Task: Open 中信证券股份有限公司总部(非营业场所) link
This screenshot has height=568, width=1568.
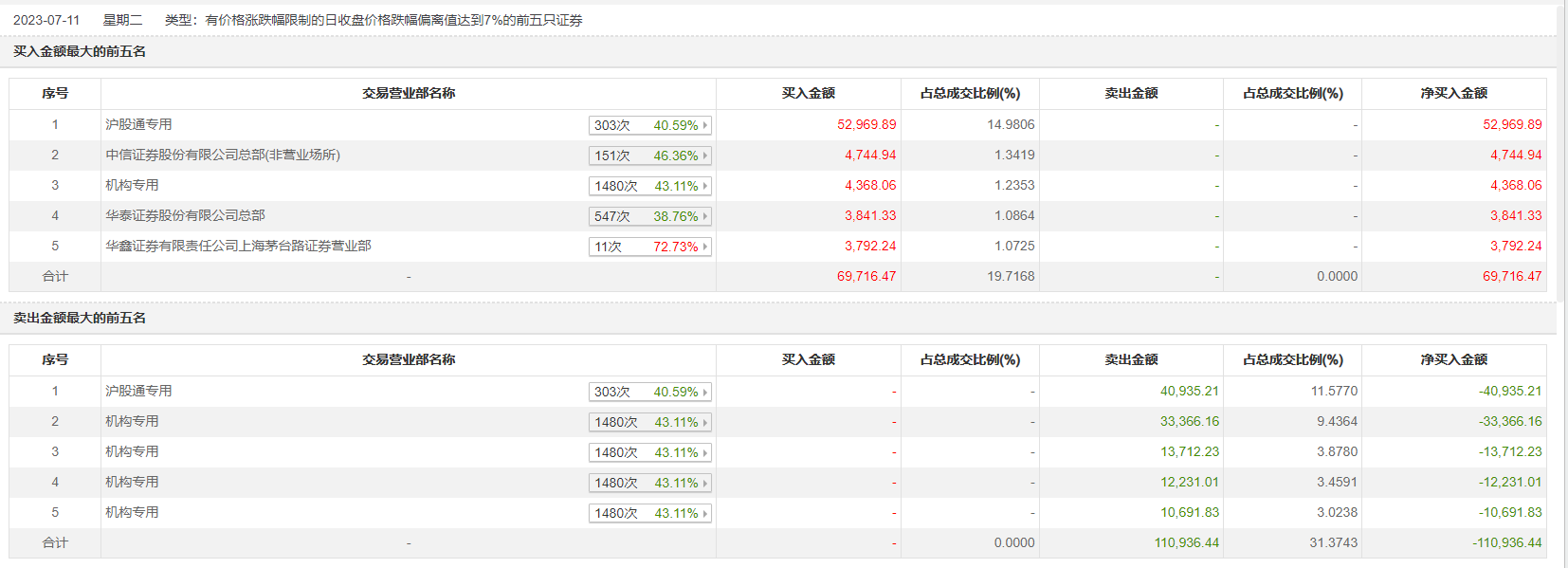Action: point(223,156)
